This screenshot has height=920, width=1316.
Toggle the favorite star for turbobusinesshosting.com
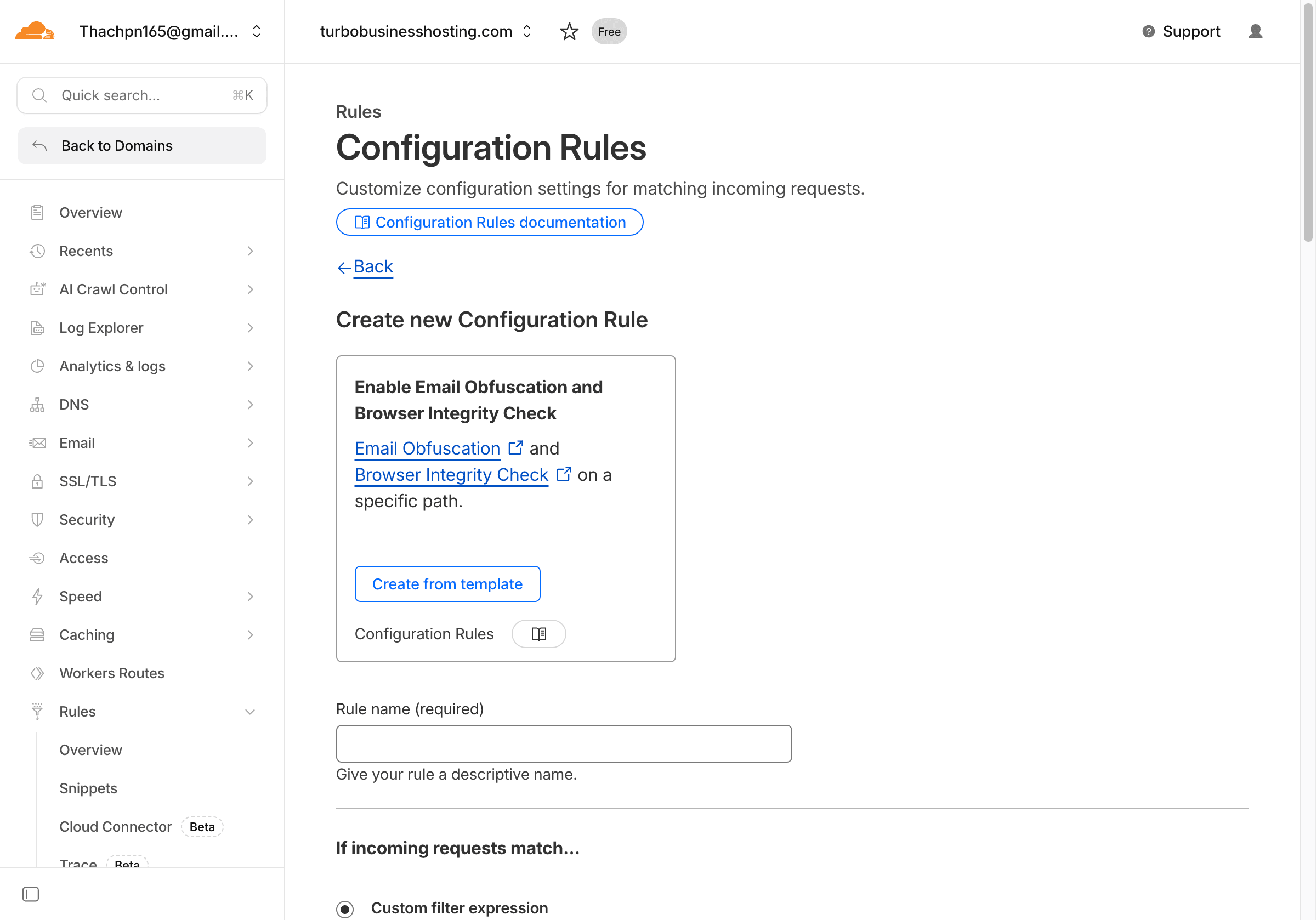click(x=569, y=32)
